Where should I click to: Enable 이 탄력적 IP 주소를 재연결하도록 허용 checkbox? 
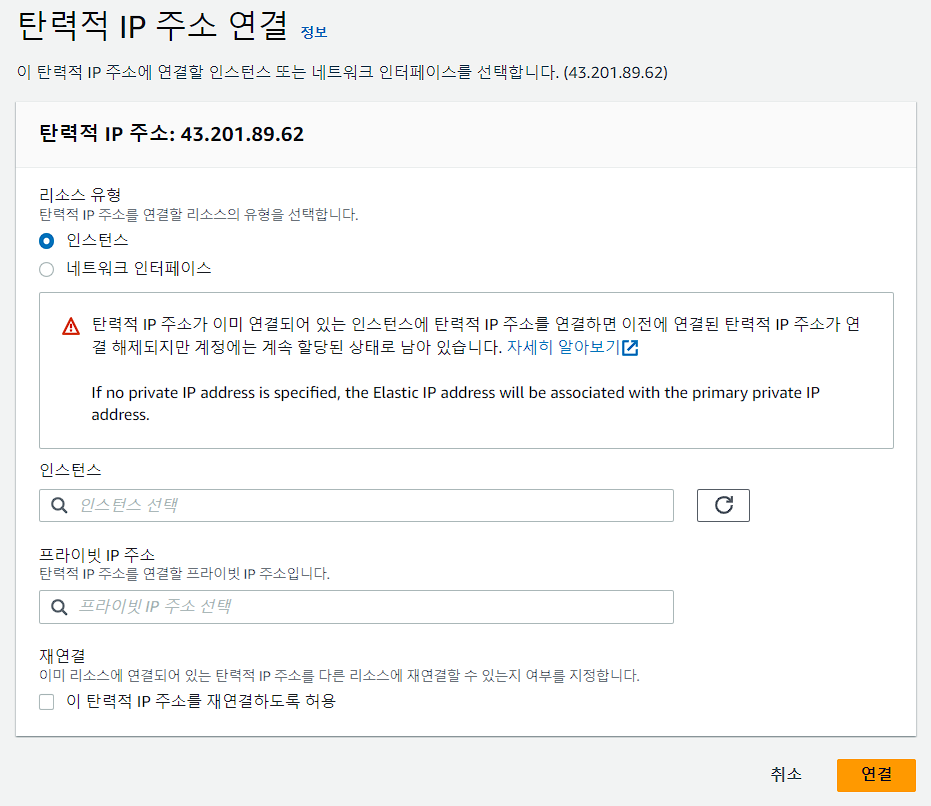click(46, 702)
